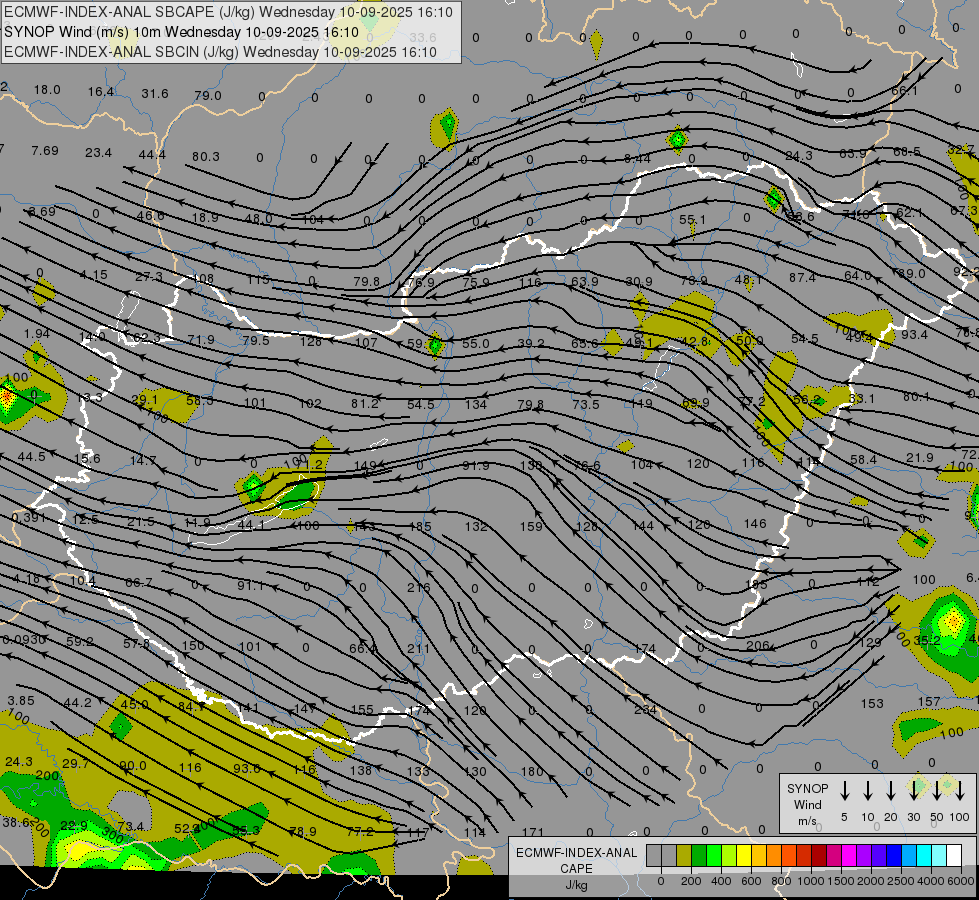Click the 20 m/s wind arrow in legend
Screen dimensions: 979x900
pos(890,790)
